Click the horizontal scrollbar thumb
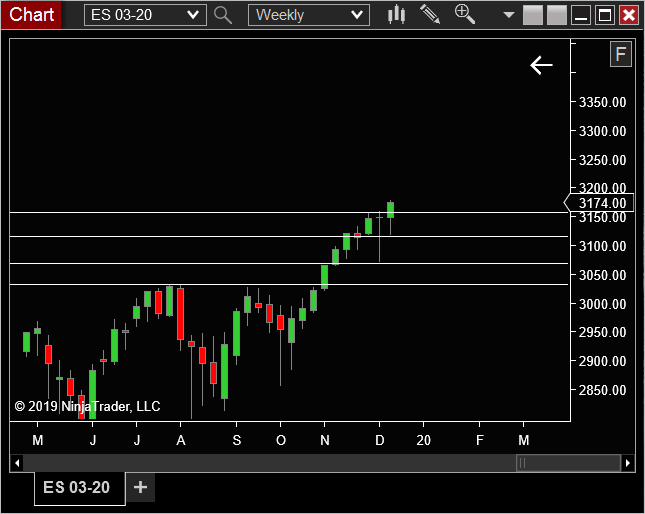Image resolution: width=645 pixels, height=514 pixels. [x=568, y=463]
